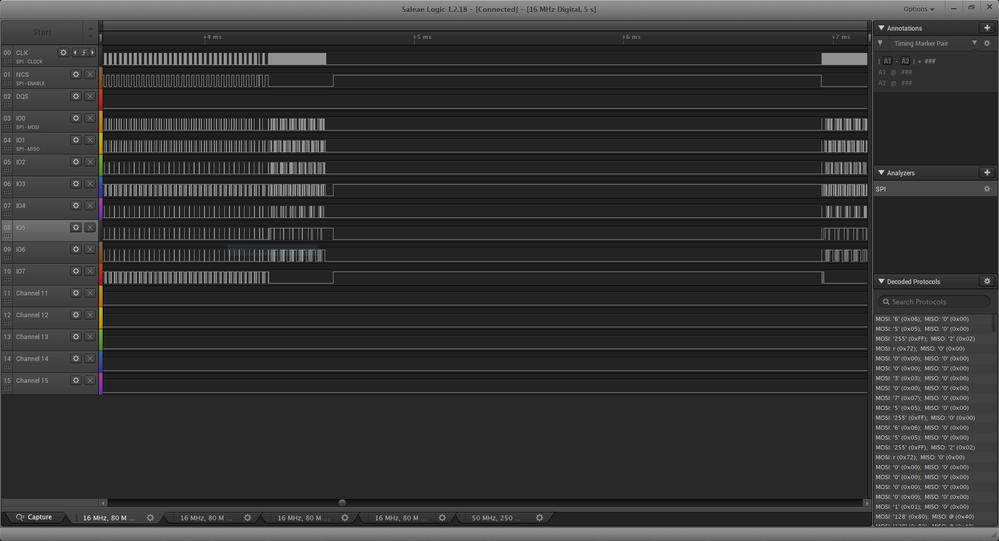
Task: Open gear on first 16 MHz tab
Action: [x=150, y=518]
